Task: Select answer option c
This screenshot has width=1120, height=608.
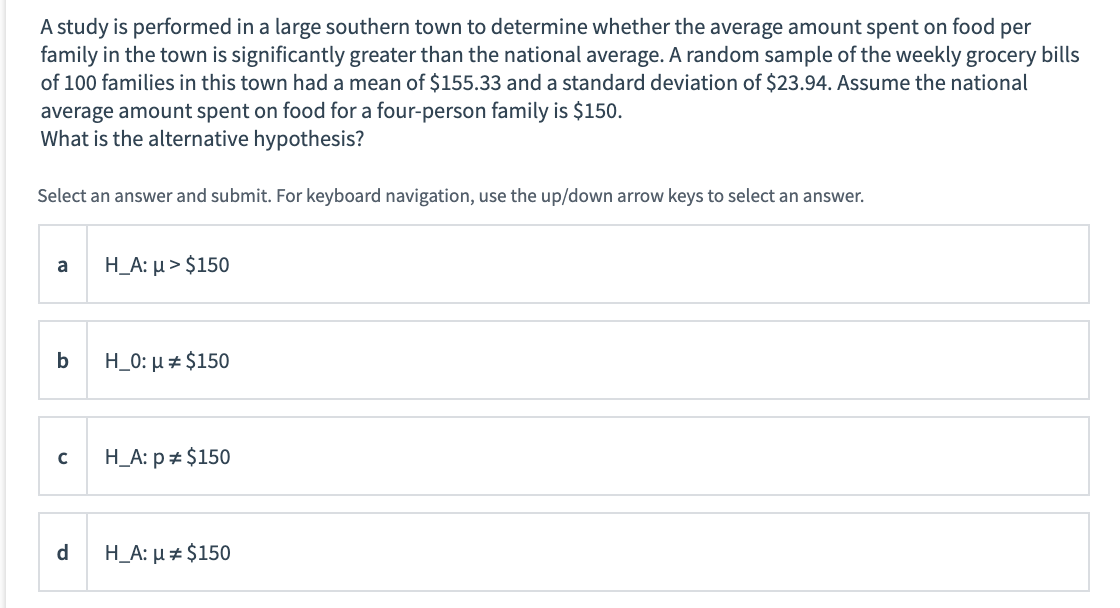Action: [564, 456]
